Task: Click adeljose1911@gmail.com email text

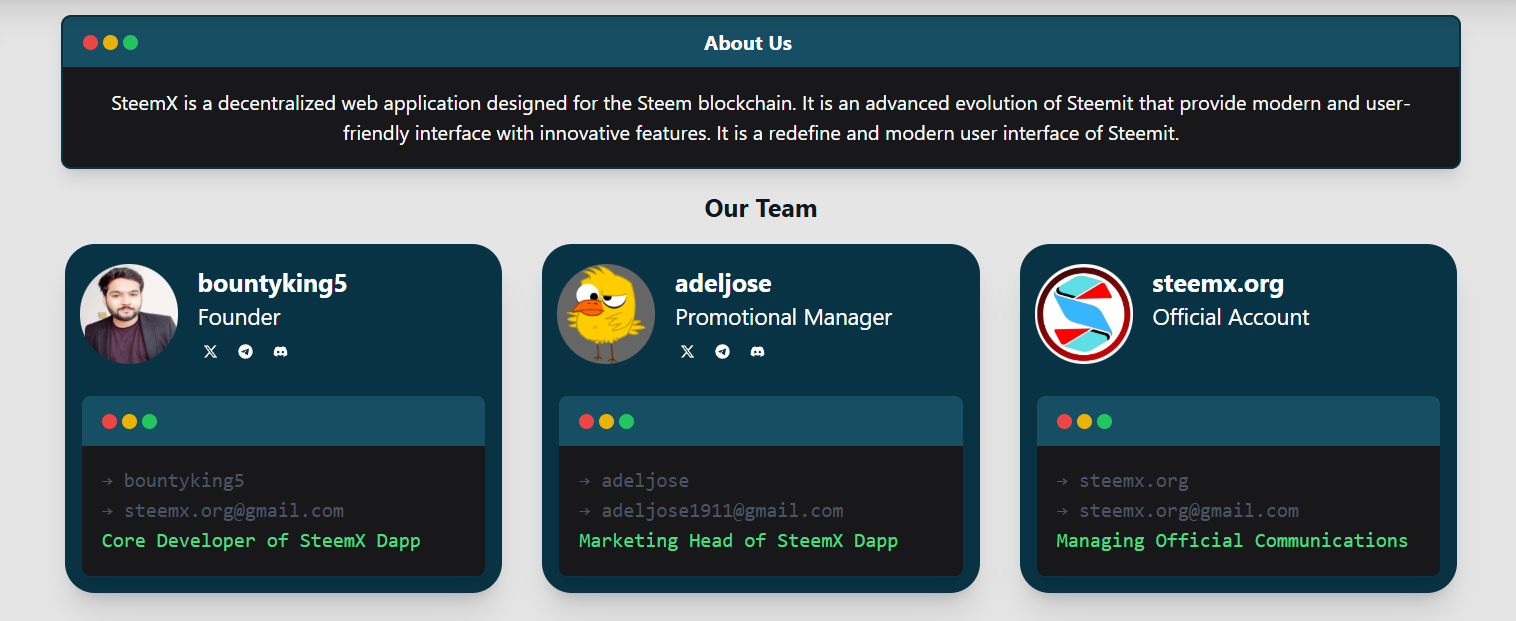Action: [722, 511]
